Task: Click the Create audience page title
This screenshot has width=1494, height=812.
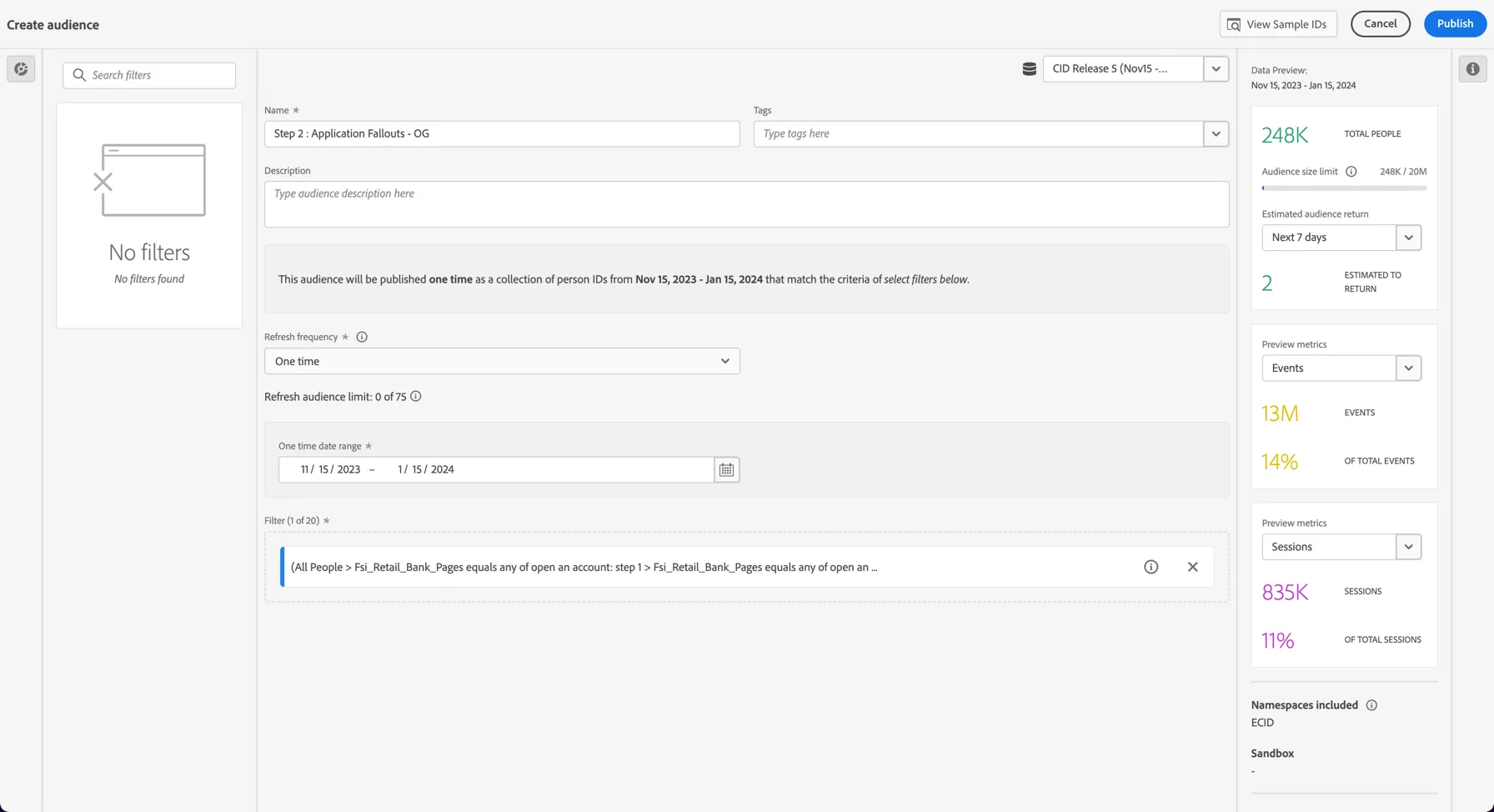Action: point(53,25)
